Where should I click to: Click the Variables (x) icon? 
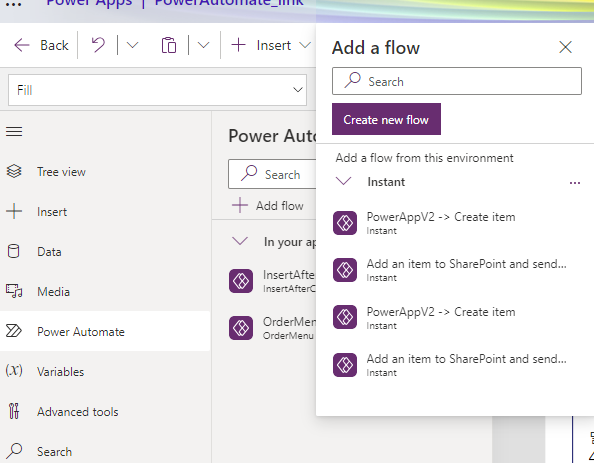[x=14, y=371]
